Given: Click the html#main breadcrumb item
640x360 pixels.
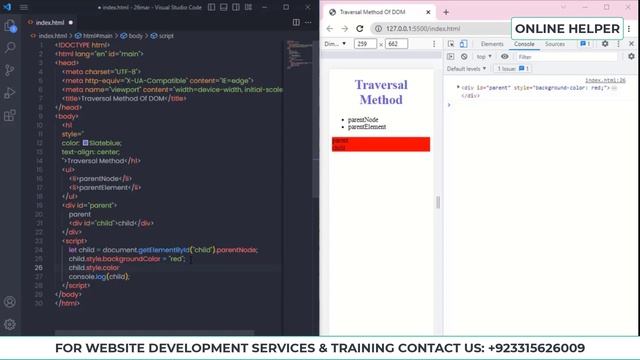Looking at the screenshot, I should (93, 36).
